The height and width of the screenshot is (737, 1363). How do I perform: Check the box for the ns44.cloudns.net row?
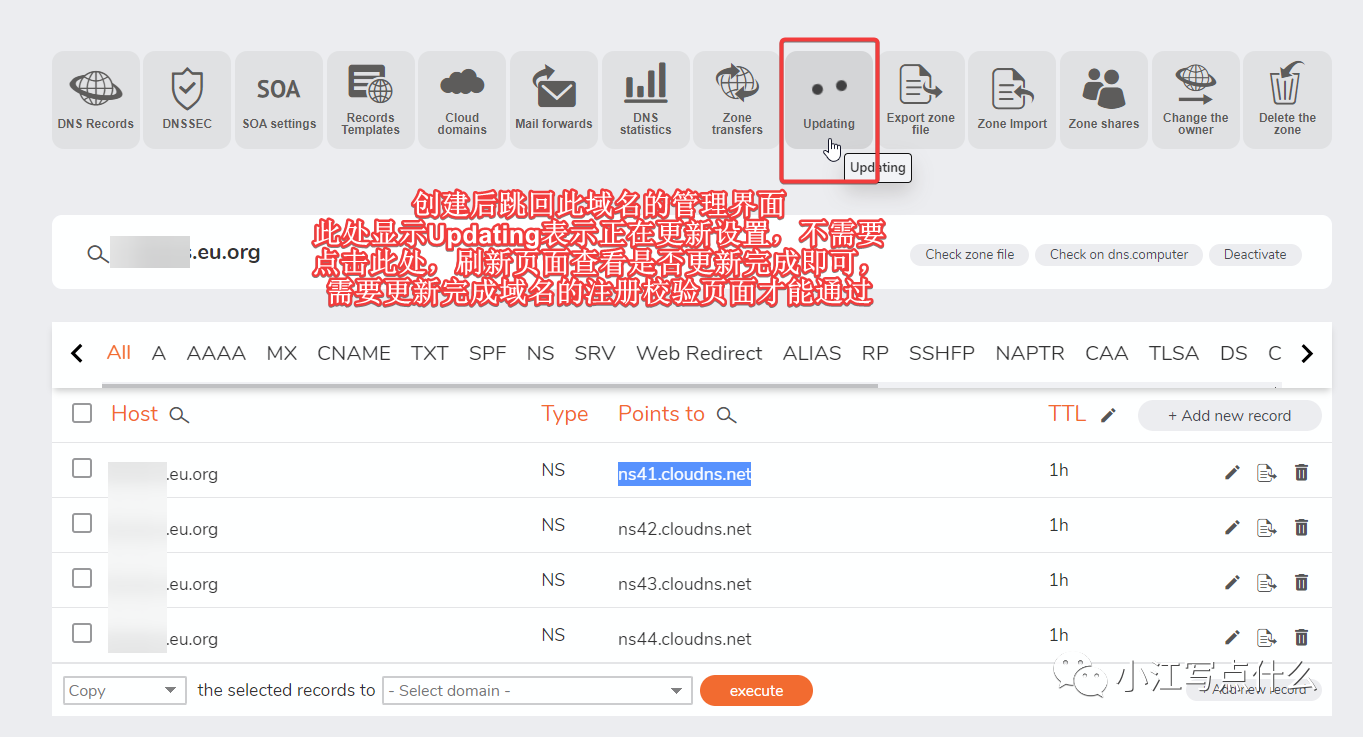(82, 633)
